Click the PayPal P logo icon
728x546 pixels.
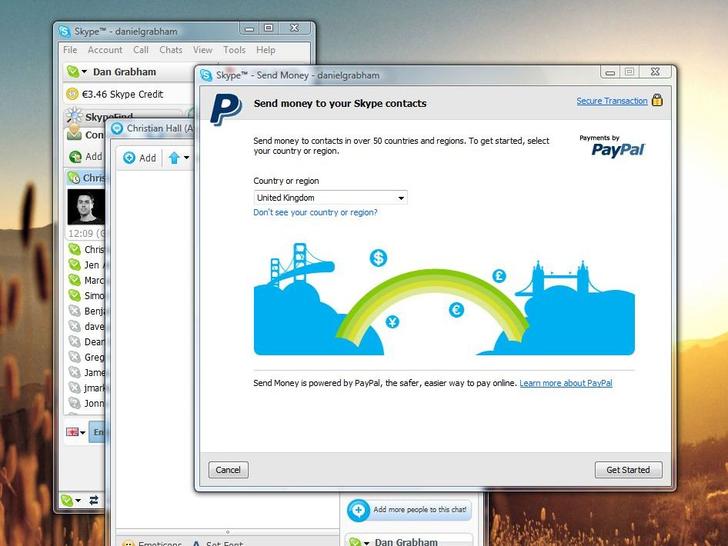point(226,109)
